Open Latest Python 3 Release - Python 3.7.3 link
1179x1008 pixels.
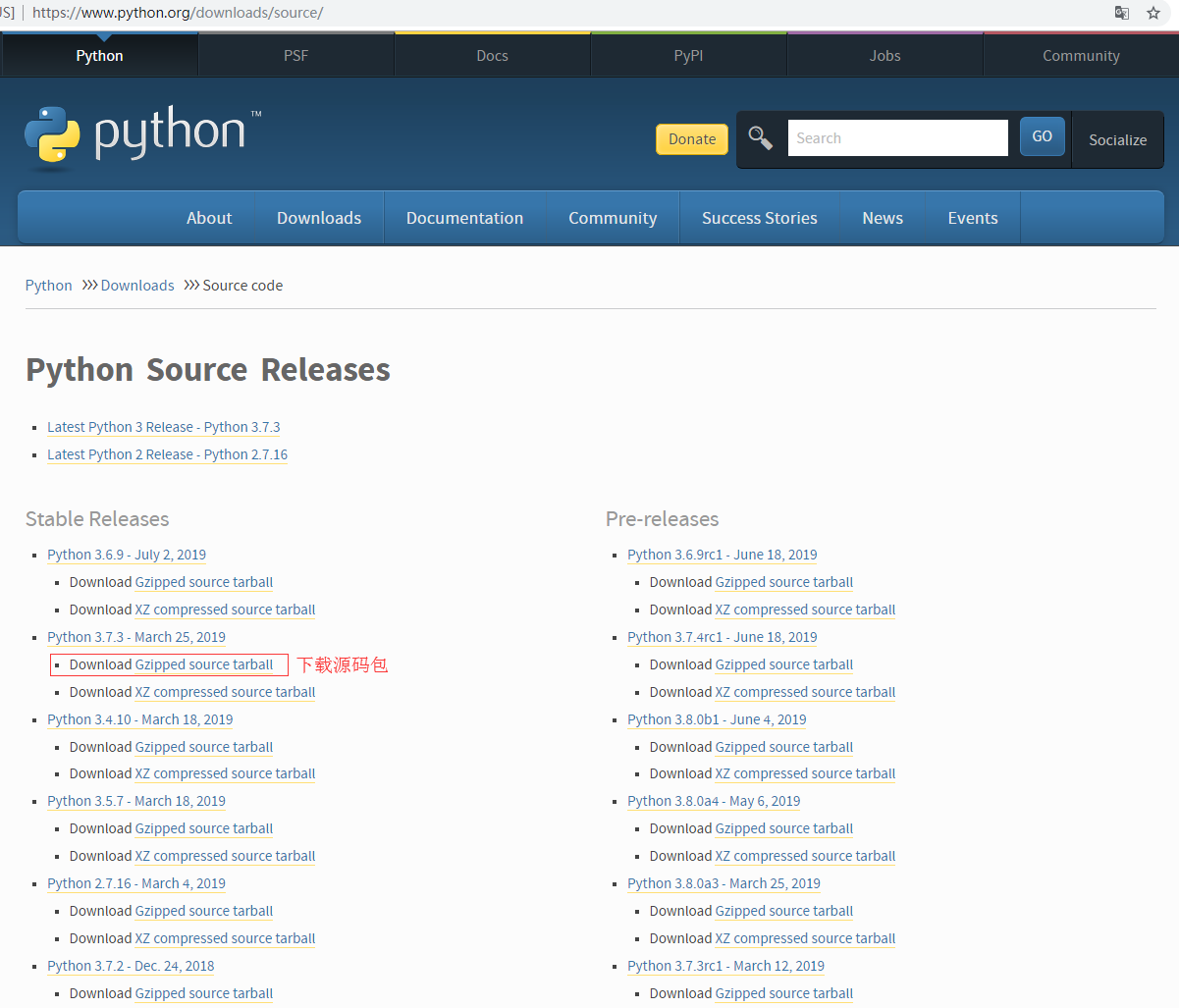163,427
